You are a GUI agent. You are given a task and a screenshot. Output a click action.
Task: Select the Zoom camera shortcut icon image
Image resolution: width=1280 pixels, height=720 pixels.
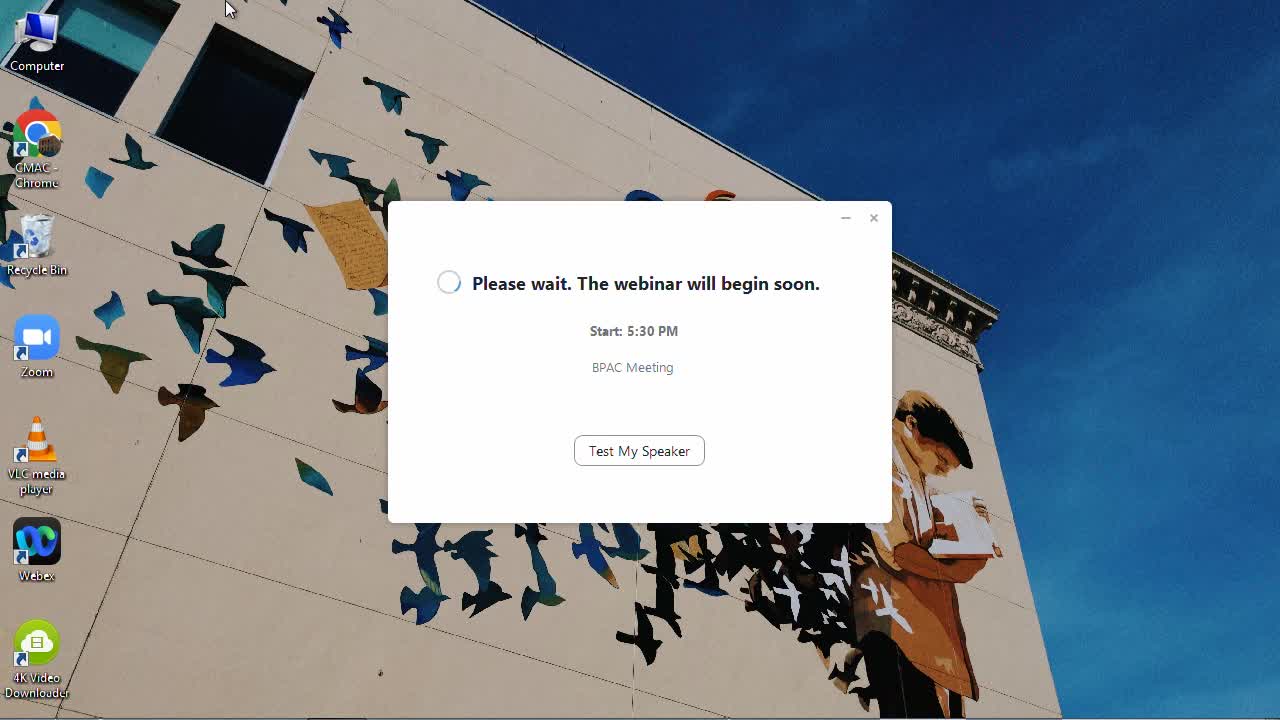click(37, 338)
